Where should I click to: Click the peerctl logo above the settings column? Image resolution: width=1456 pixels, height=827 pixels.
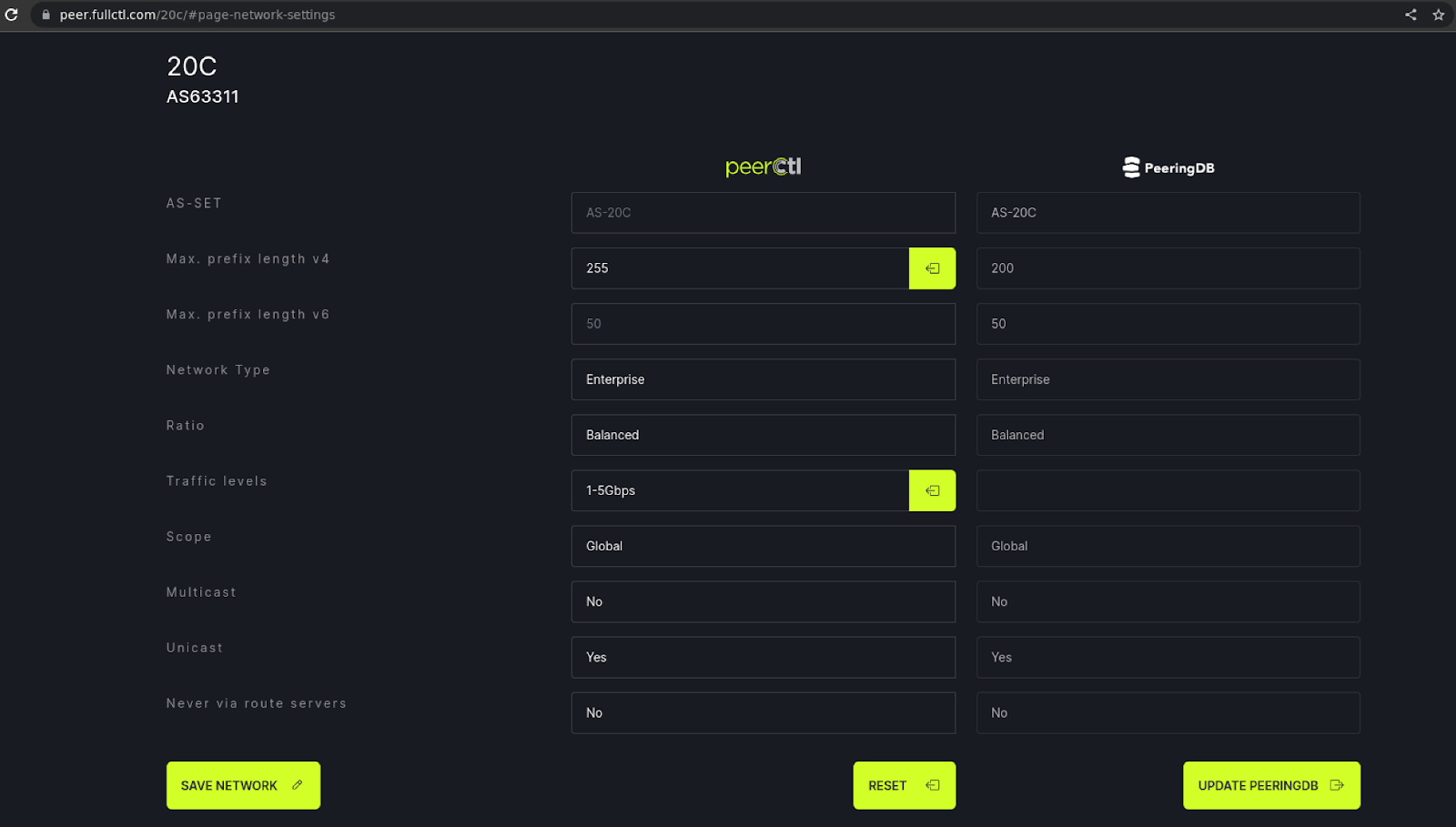(763, 166)
